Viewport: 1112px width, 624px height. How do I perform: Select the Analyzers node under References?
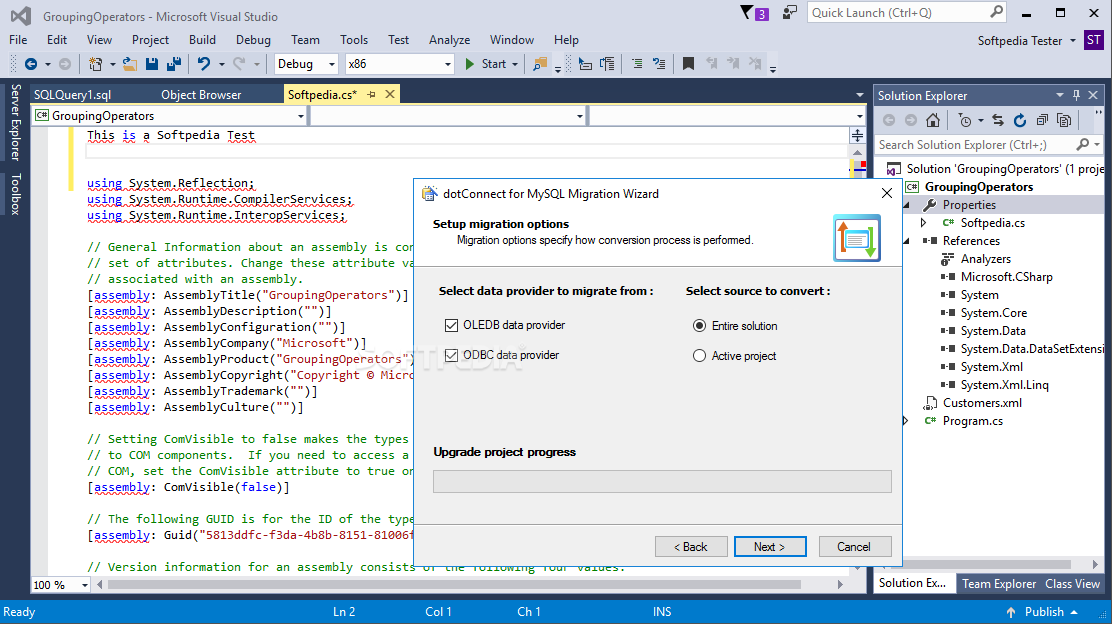point(985,259)
